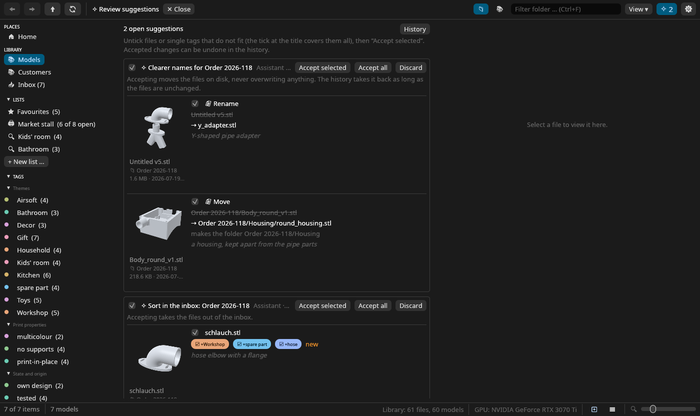
Task: Click Review suggestions in the toolbar
Action: 125,9
